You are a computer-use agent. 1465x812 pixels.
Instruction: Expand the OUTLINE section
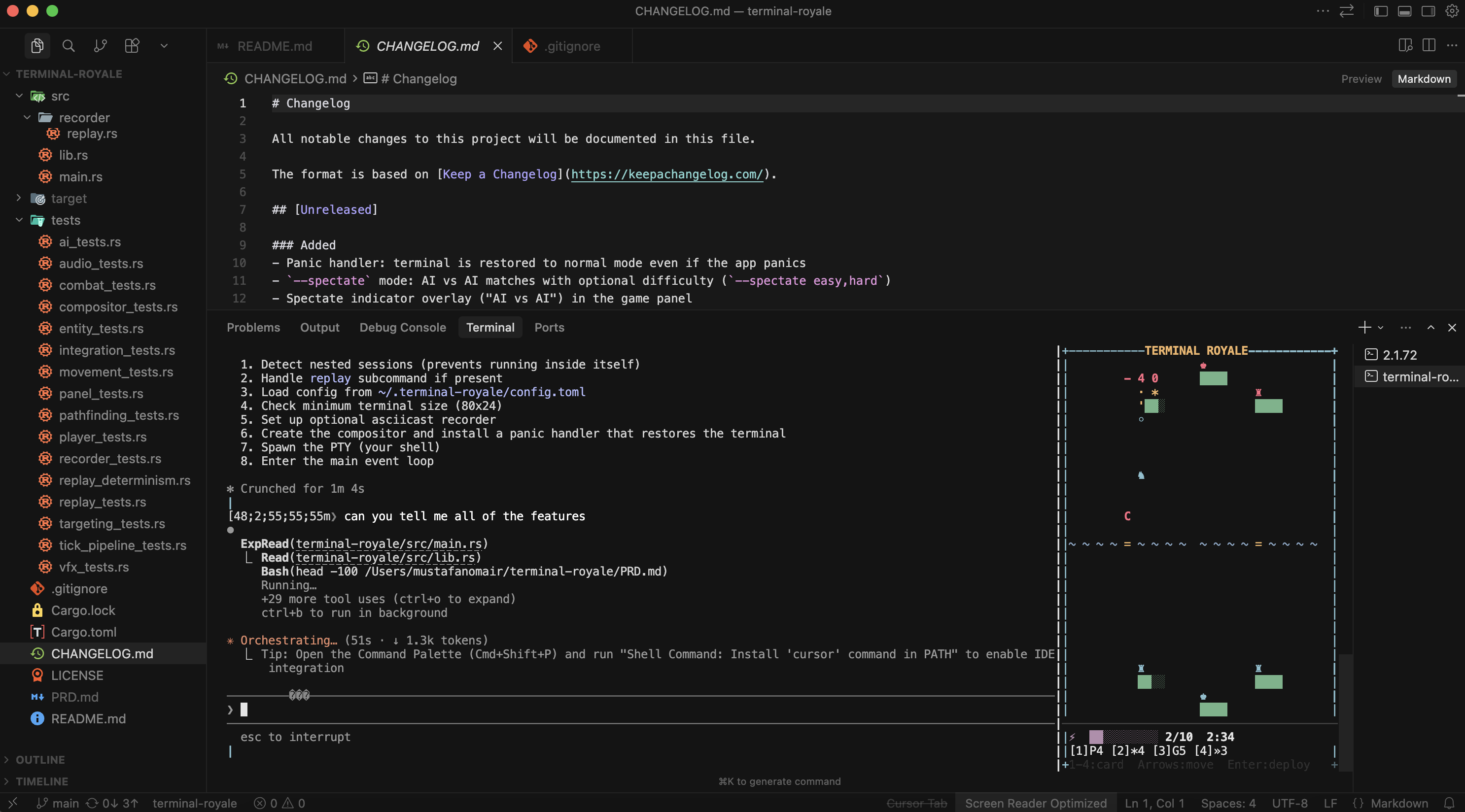click(40, 759)
